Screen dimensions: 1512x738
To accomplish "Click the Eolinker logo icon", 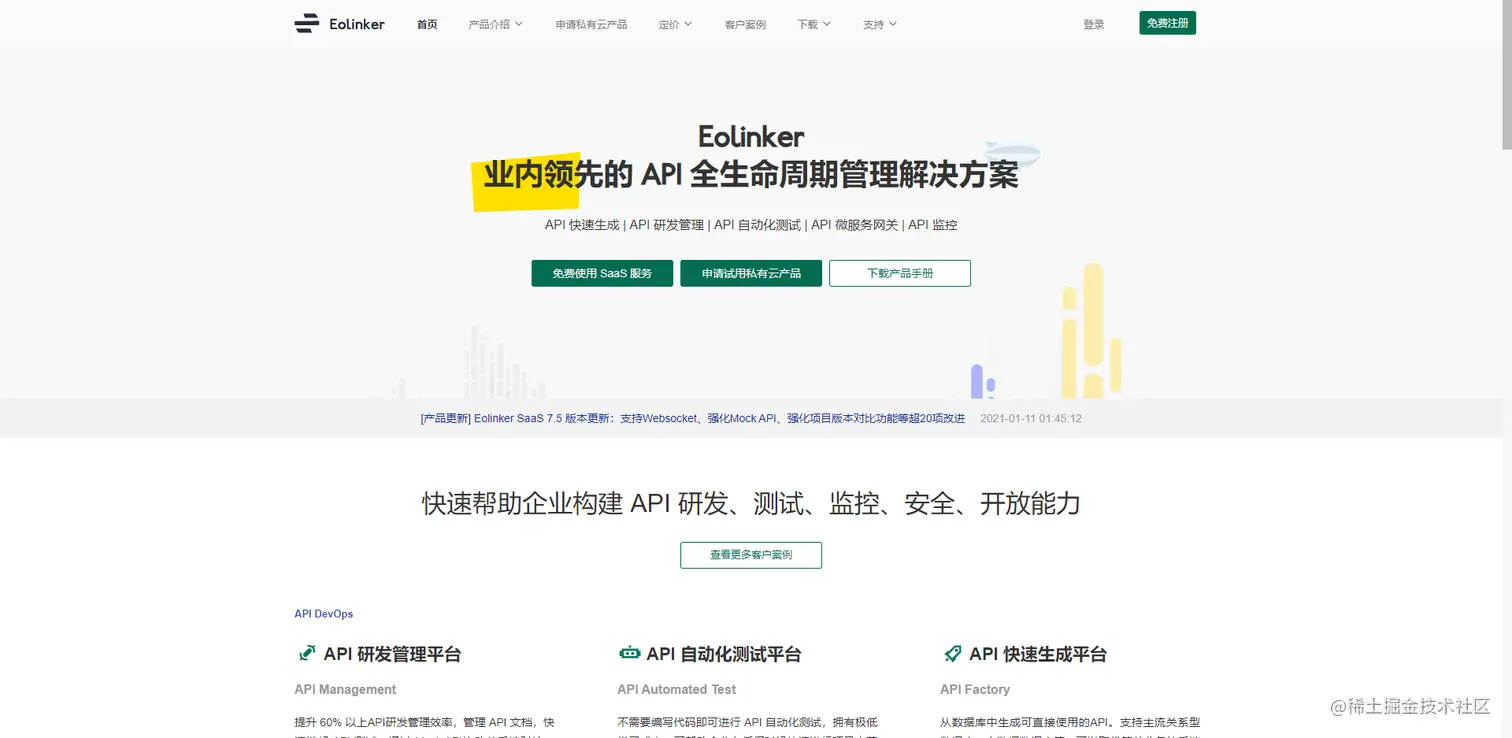I will coord(307,24).
